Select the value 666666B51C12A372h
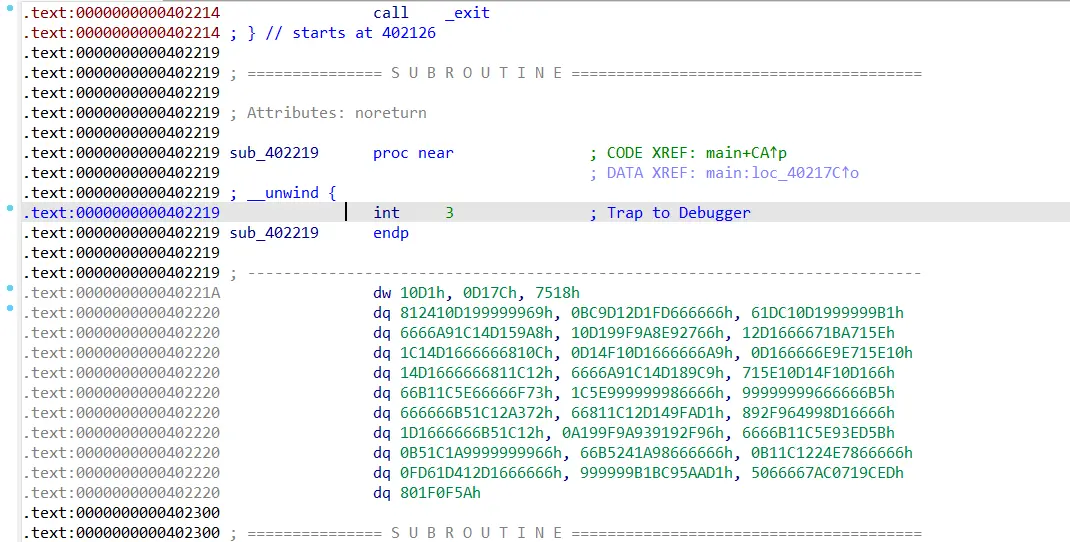The width and height of the screenshot is (1070, 542). [476, 413]
